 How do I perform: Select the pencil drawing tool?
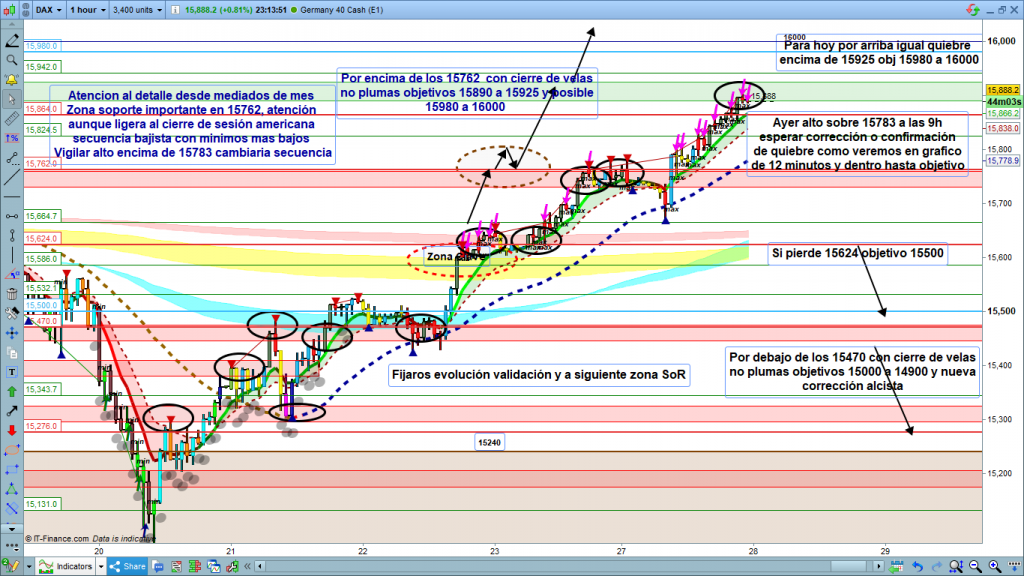(x=11, y=43)
